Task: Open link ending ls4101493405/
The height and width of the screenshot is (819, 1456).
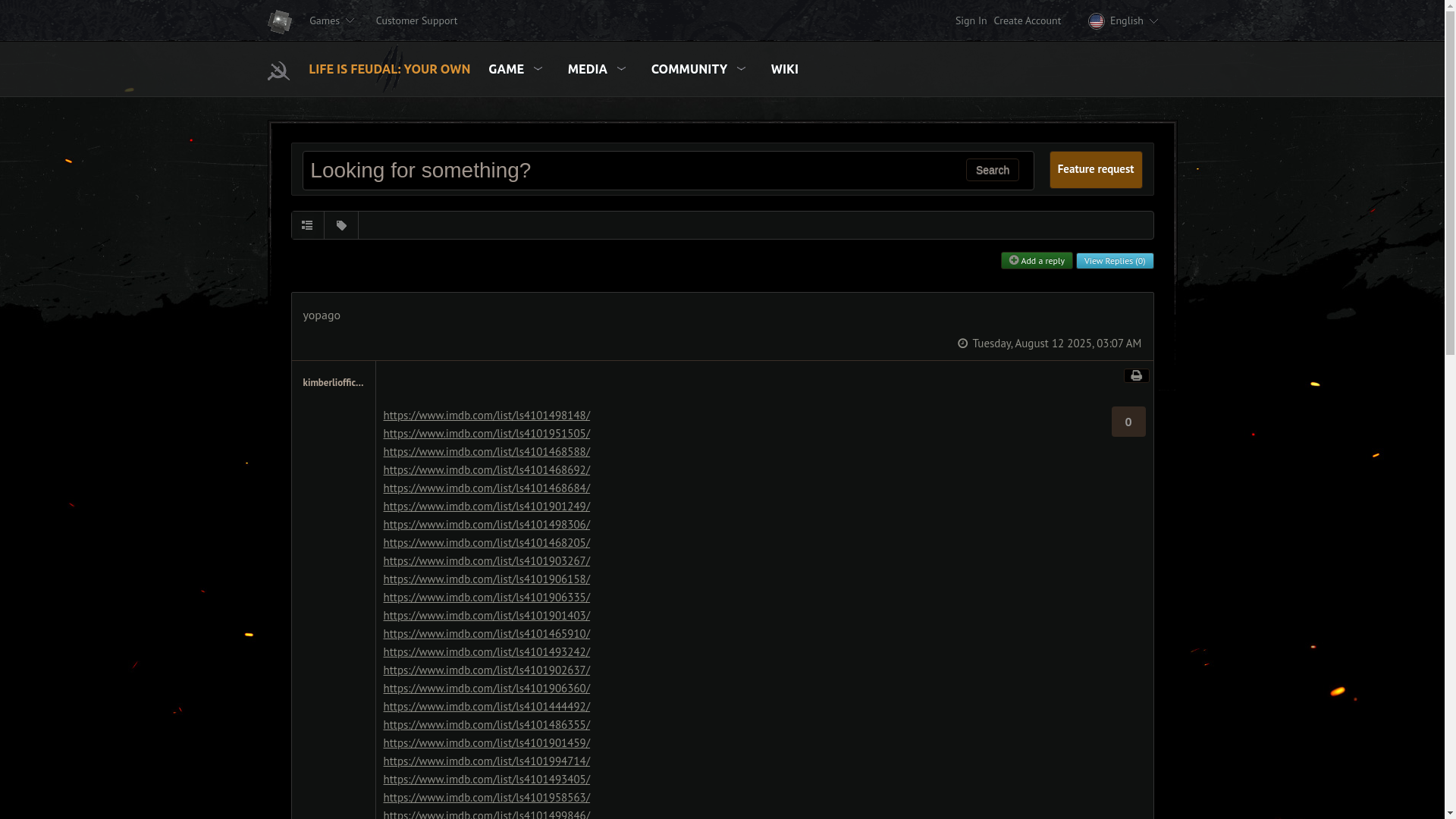Action: (x=486, y=780)
